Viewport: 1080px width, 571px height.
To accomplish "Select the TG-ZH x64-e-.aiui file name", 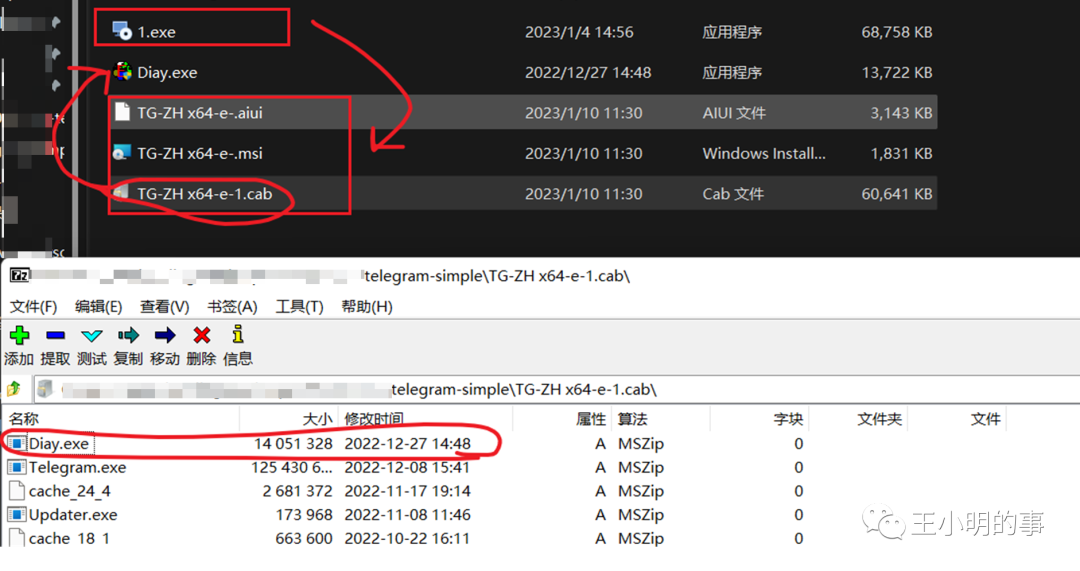I will point(200,113).
